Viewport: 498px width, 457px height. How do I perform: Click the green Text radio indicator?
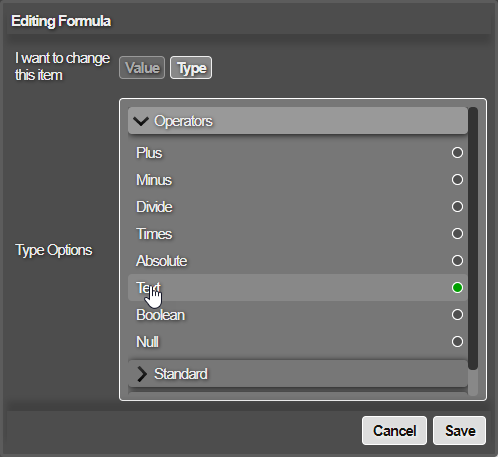click(457, 288)
